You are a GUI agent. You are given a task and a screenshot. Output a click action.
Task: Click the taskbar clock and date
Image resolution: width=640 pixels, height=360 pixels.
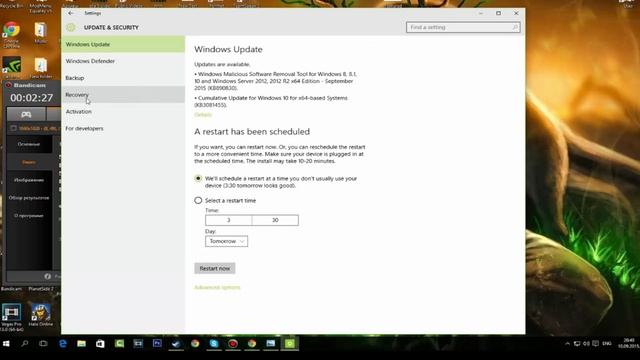pos(629,343)
